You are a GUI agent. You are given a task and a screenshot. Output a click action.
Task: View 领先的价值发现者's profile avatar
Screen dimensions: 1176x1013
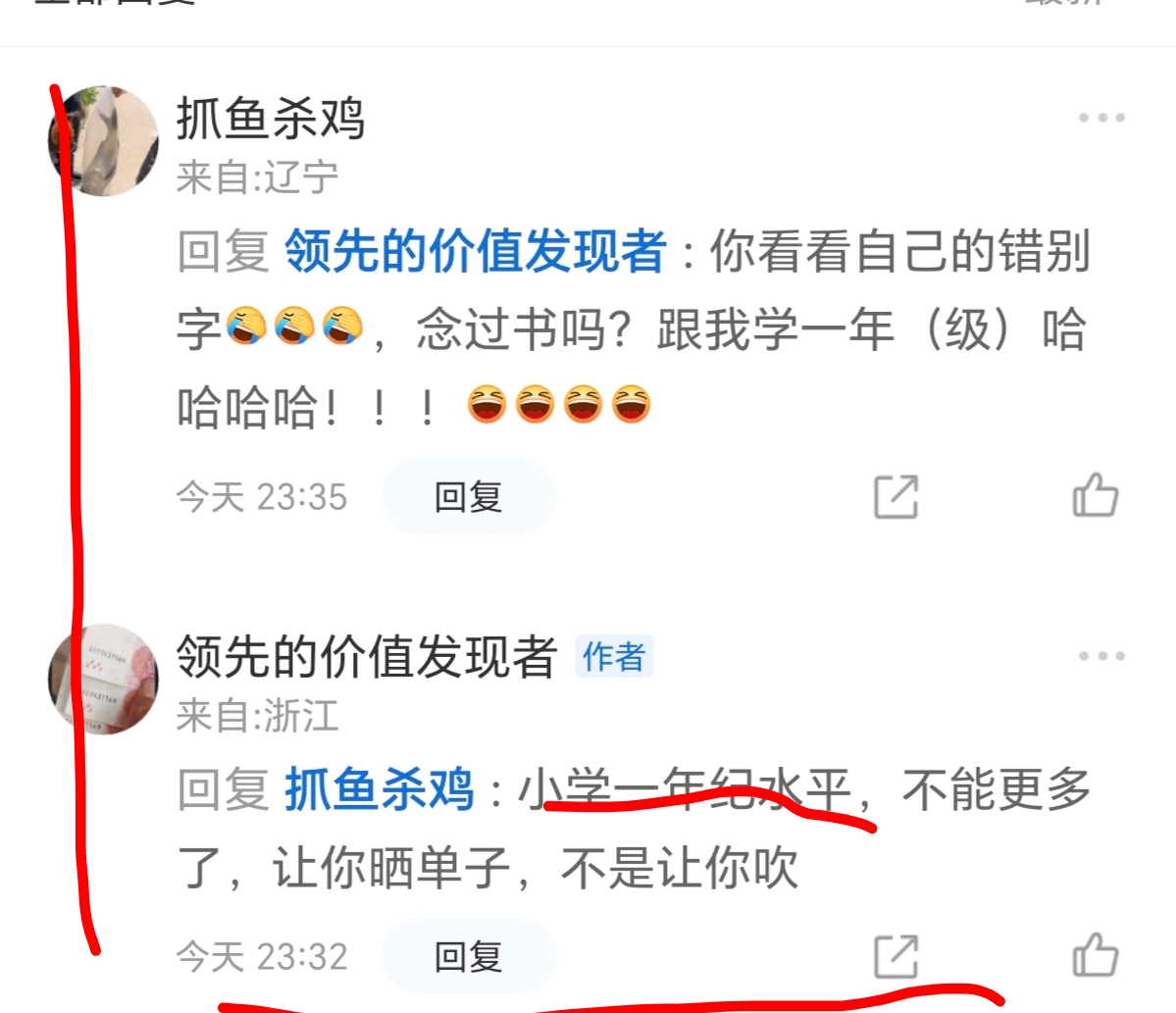pyautogui.click(x=104, y=680)
